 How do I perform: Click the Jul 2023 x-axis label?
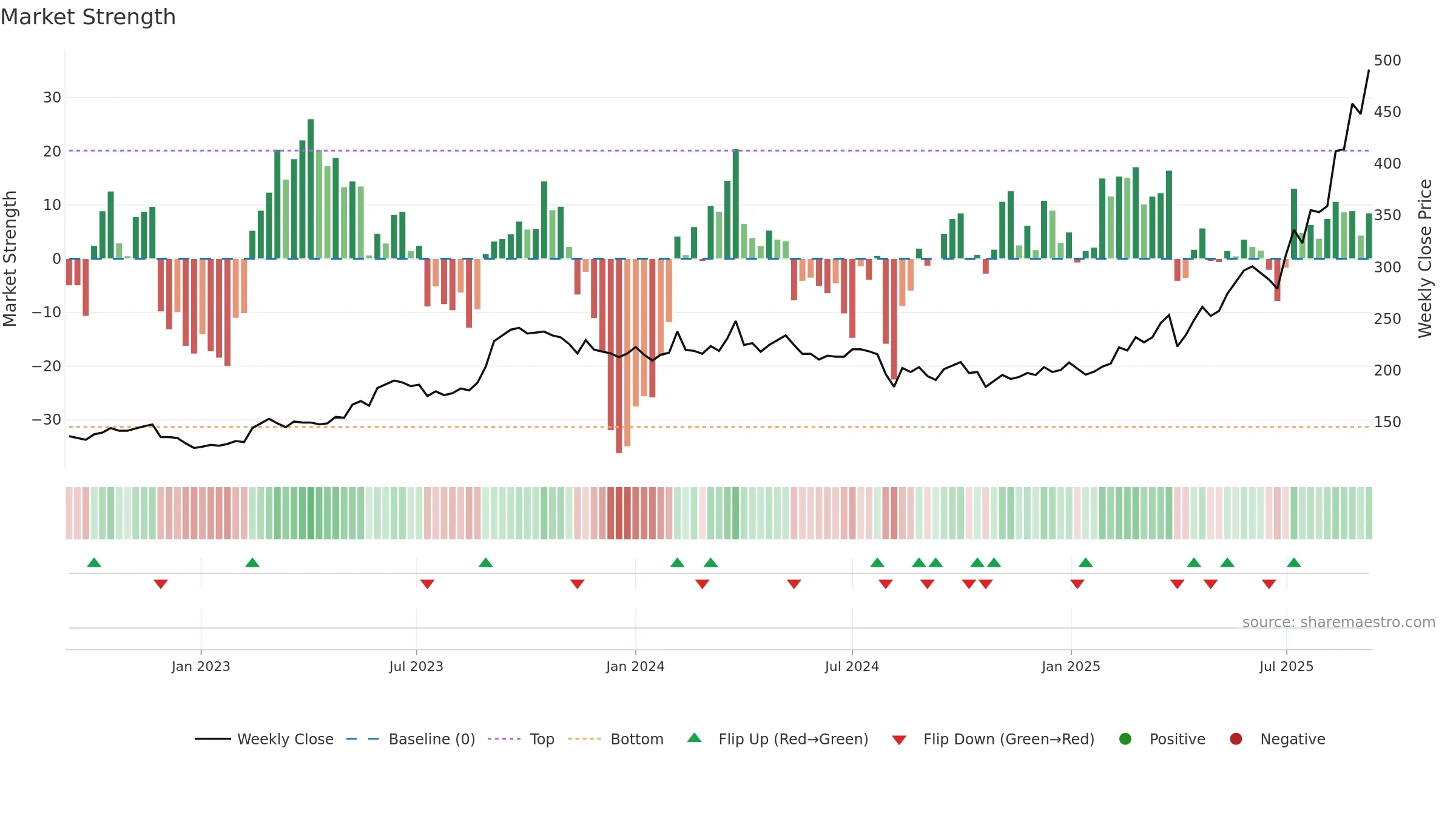[416, 666]
